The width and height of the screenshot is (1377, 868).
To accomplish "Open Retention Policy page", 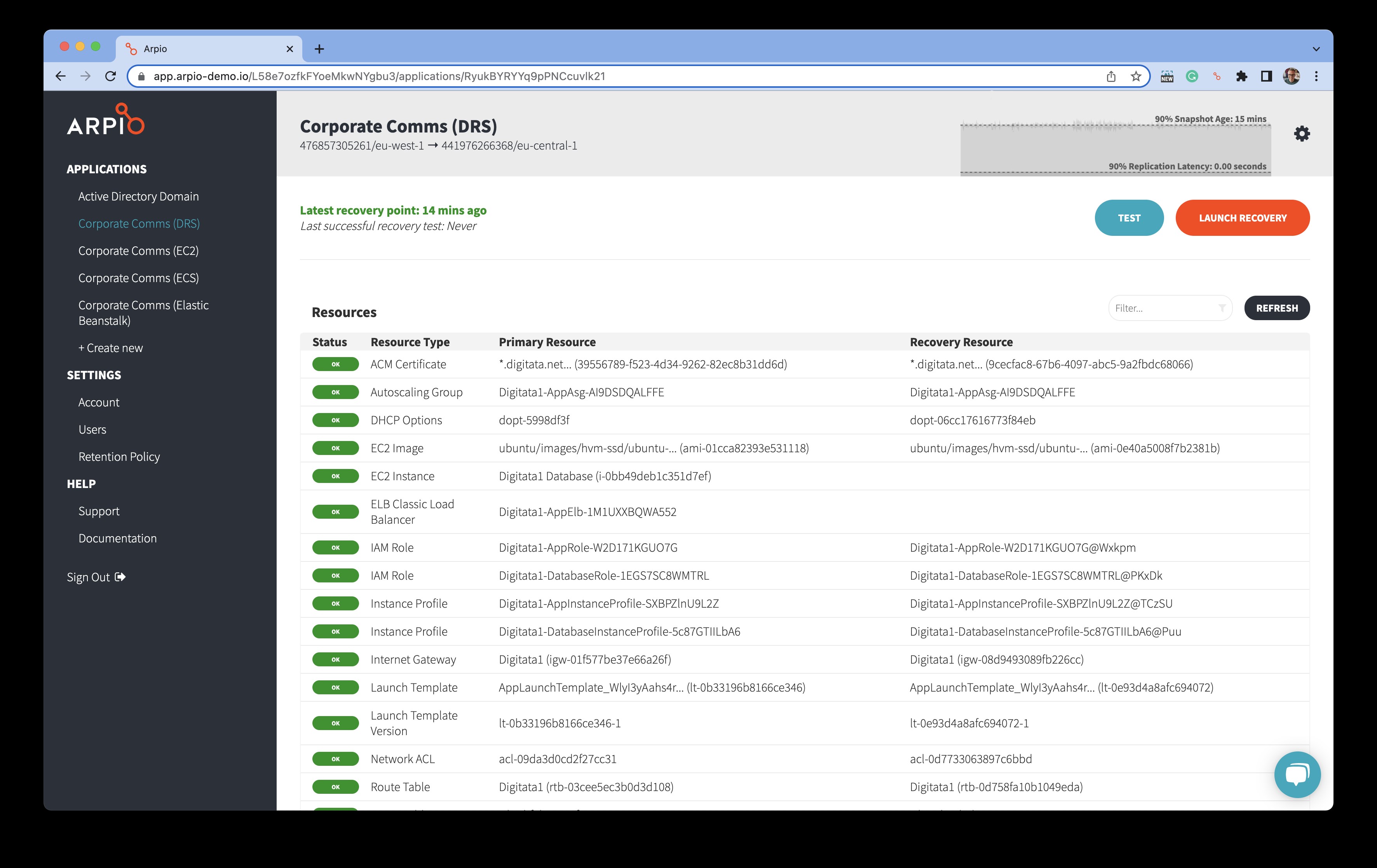I will coord(119,456).
